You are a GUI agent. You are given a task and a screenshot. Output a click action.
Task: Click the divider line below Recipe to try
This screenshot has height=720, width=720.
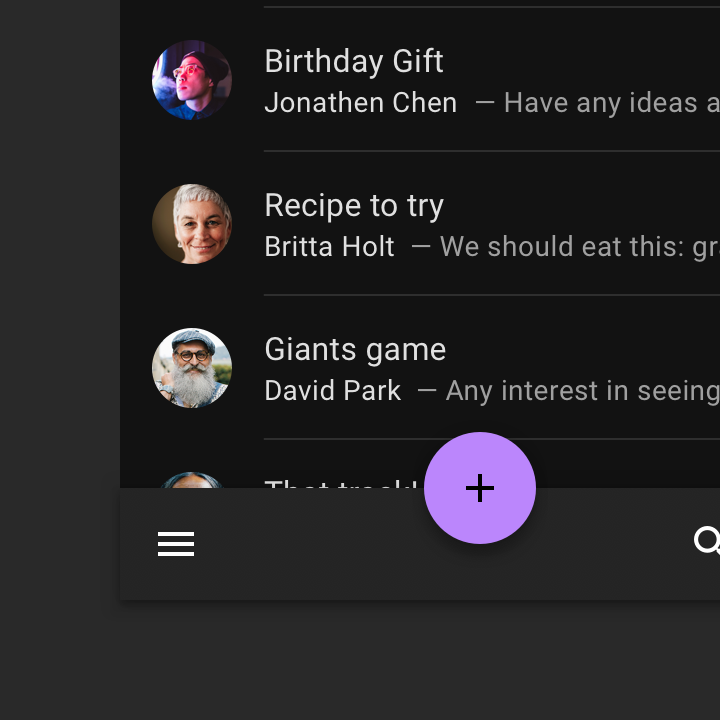tap(492, 295)
